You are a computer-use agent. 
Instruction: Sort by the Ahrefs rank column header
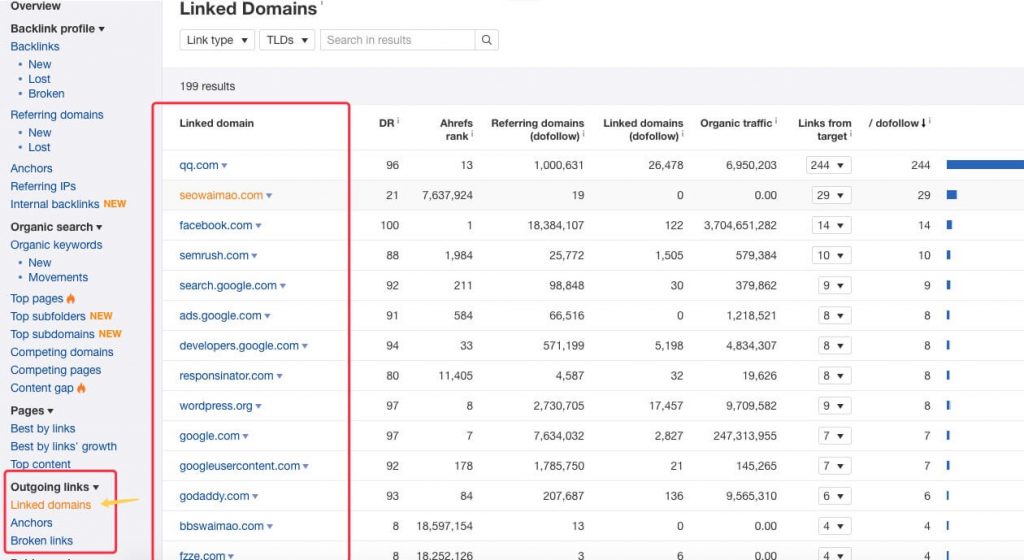456,129
